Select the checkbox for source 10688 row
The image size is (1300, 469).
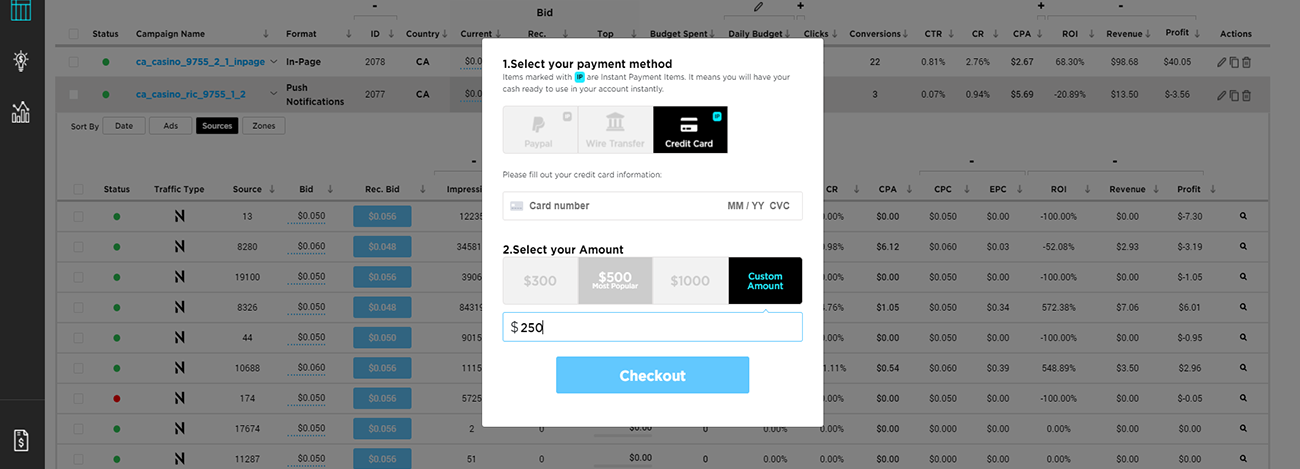[79, 368]
